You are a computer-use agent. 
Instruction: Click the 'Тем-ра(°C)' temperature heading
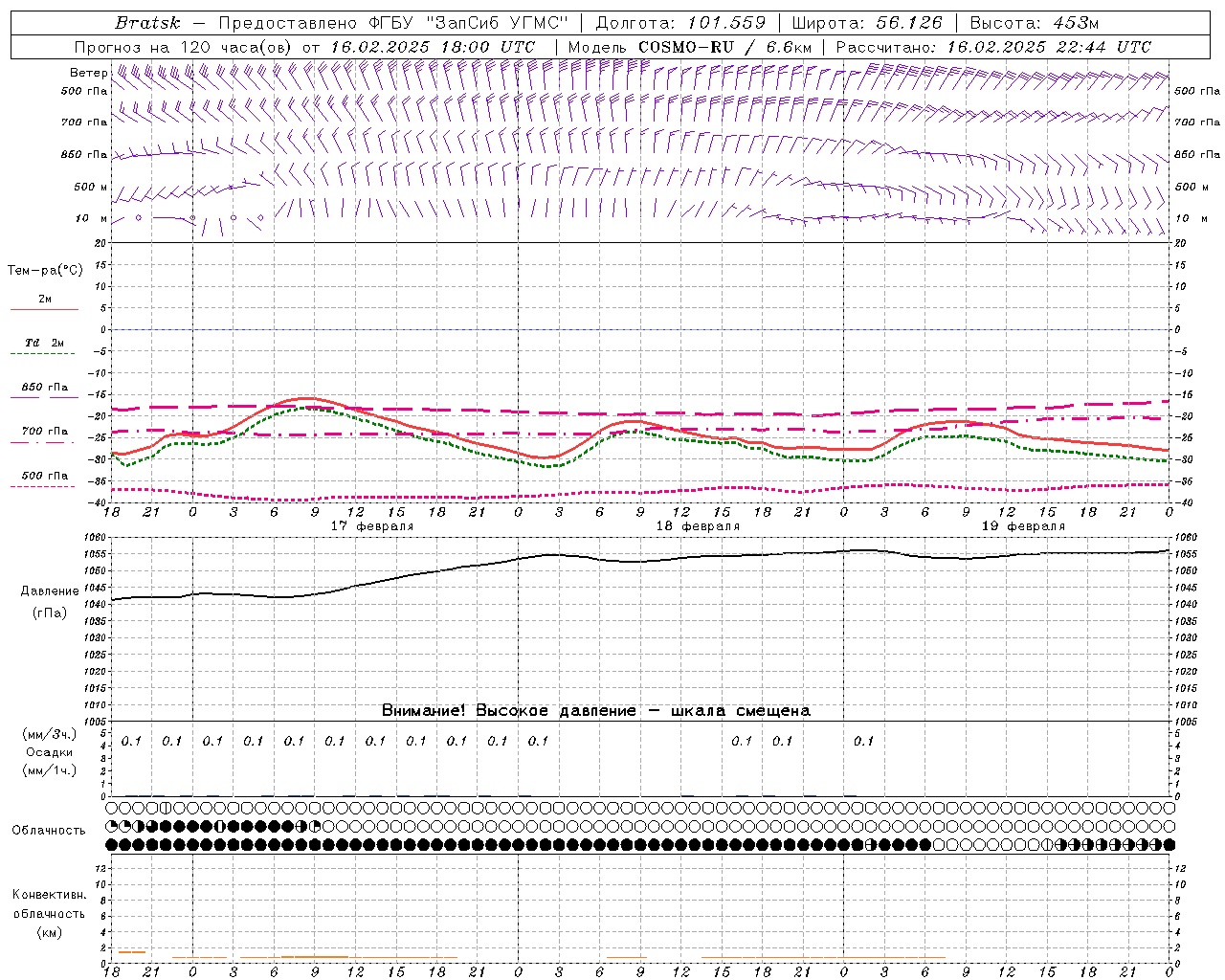pyautogui.click(x=45, y=271)
